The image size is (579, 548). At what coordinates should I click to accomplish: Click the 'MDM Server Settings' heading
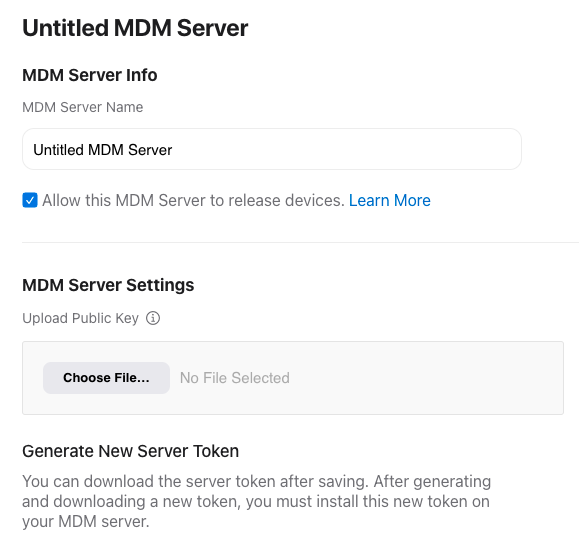pos(108,285)
